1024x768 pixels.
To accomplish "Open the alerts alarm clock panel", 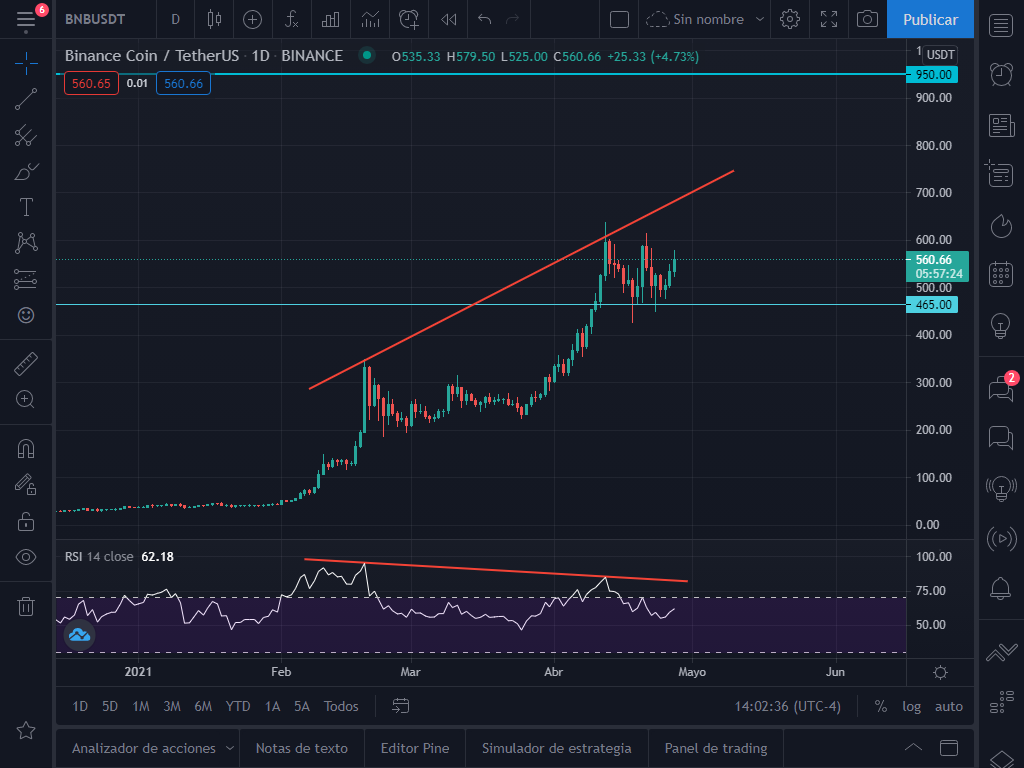I will tap(1000, 74).
